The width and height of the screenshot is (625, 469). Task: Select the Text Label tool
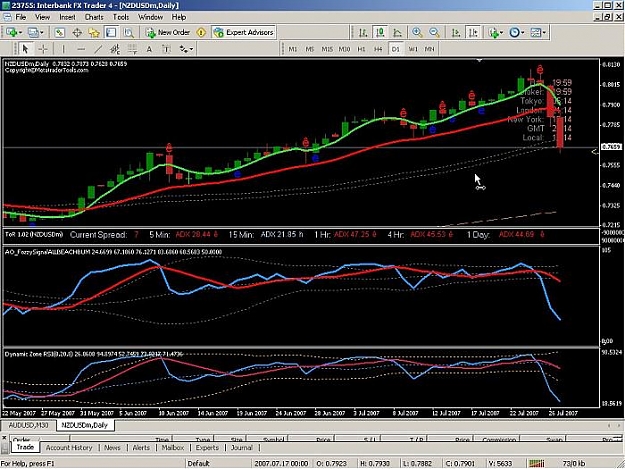166,49
